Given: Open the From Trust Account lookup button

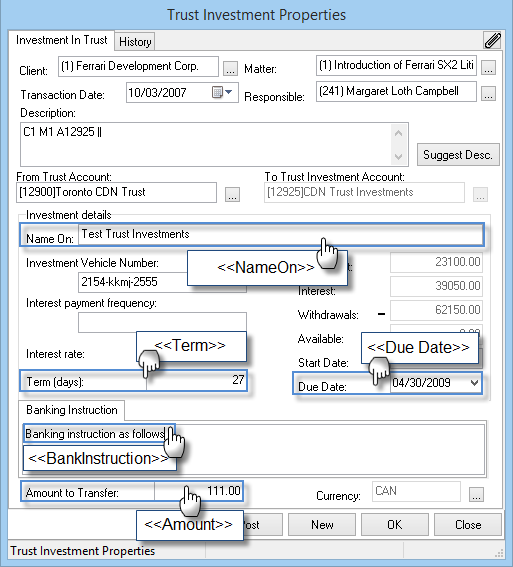Looking at the screenshot, I should (x=232, y=194).
